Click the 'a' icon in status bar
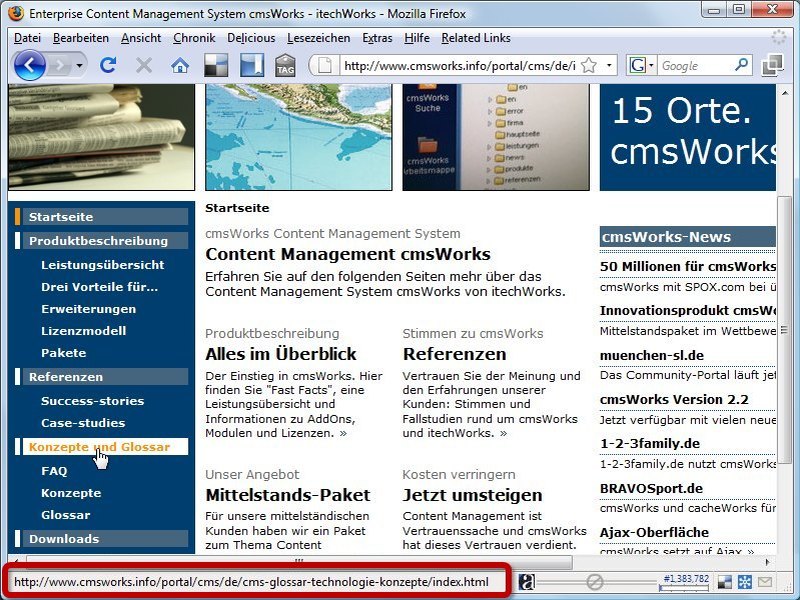 [527, 582]
